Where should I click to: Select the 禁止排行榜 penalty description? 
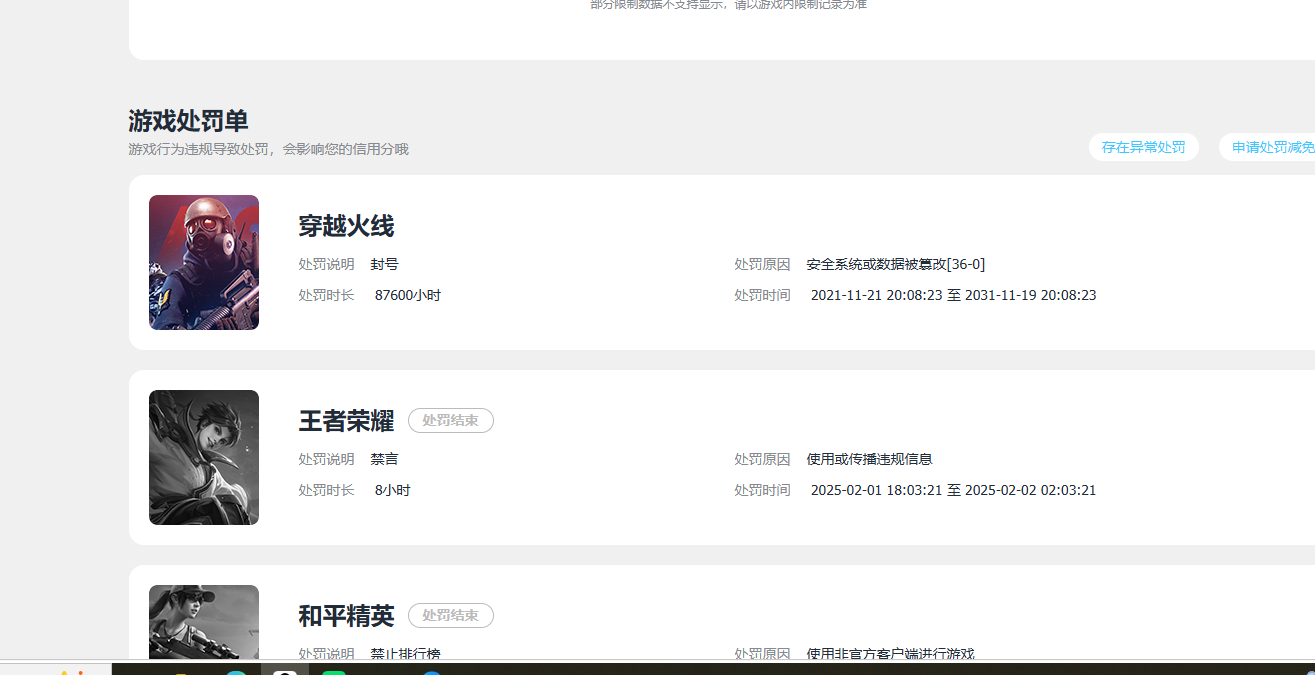(x=405, y=654)
